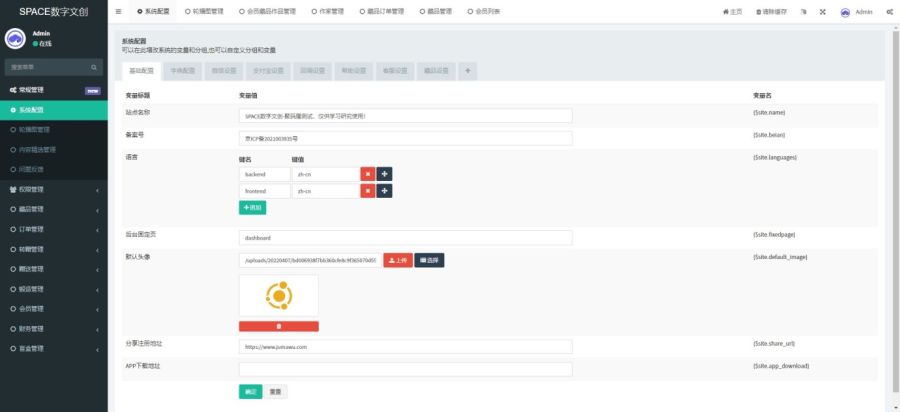Screen dimensions: 900x412
Task: Click the Admin avatar in the top bar
Action: (846, 11)
